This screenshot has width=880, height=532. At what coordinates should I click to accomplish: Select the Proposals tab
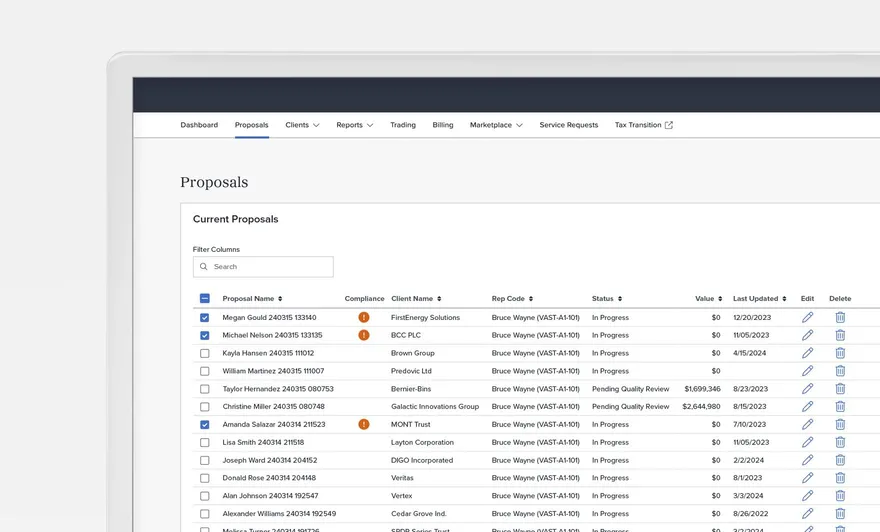251,125
